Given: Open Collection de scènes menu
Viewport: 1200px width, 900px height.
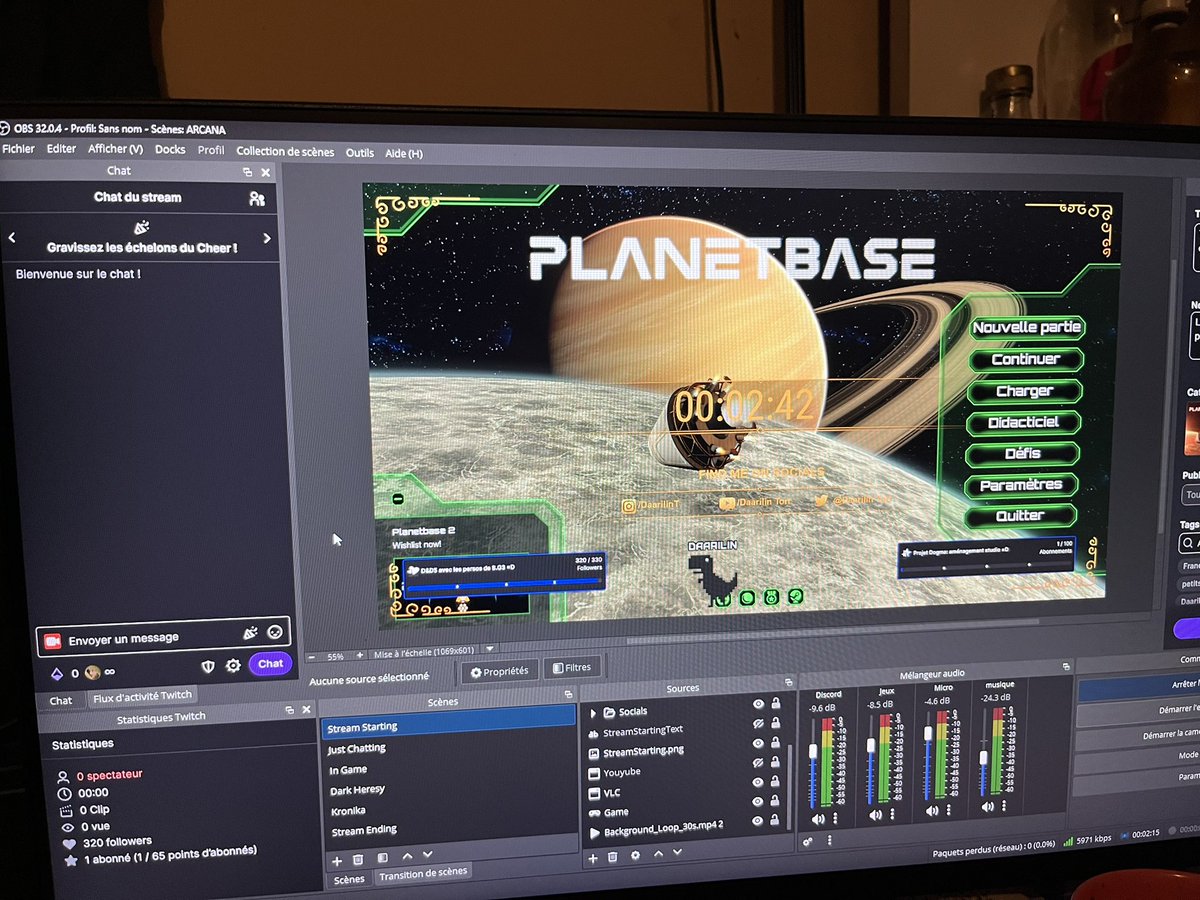Looking at the screenshot, I should point(285,152).
